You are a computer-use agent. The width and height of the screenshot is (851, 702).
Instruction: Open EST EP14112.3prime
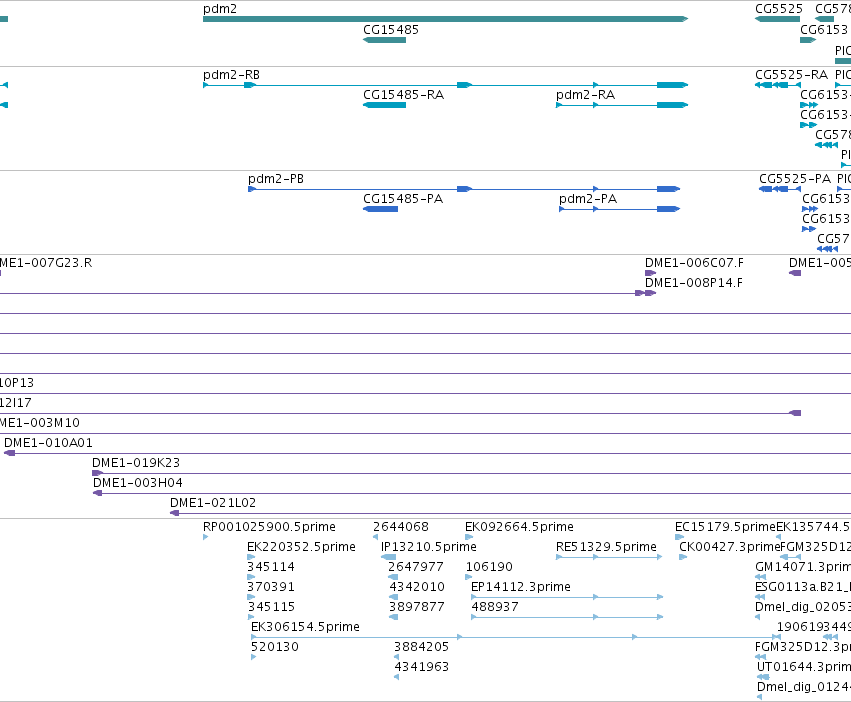[521, 587]
